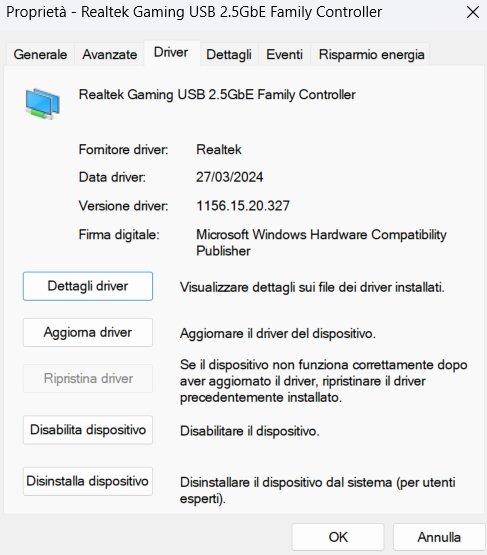
Task: Confirm the dialog with OK
Action: click(338, 537)
